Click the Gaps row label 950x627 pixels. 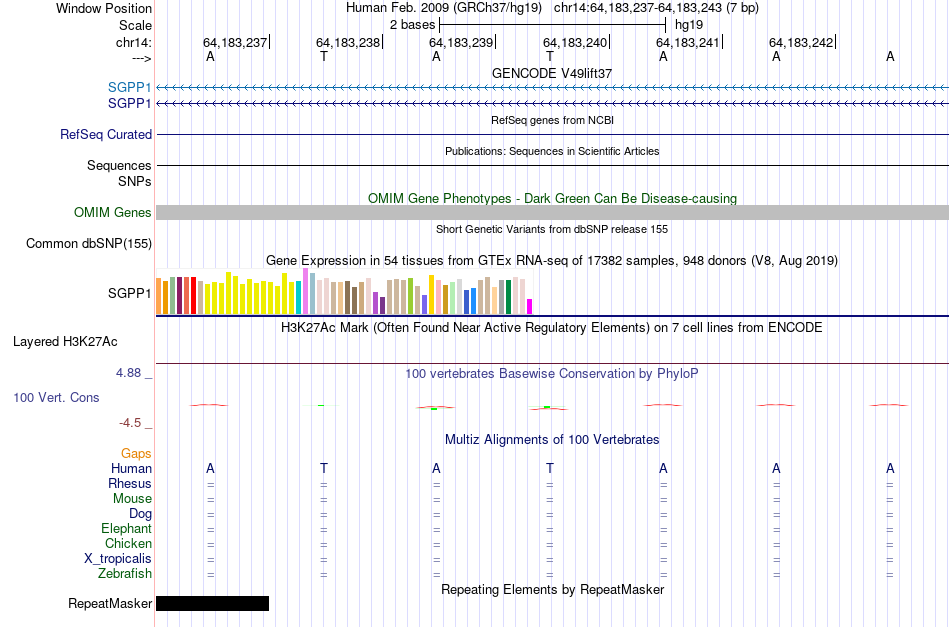point(136,454)
